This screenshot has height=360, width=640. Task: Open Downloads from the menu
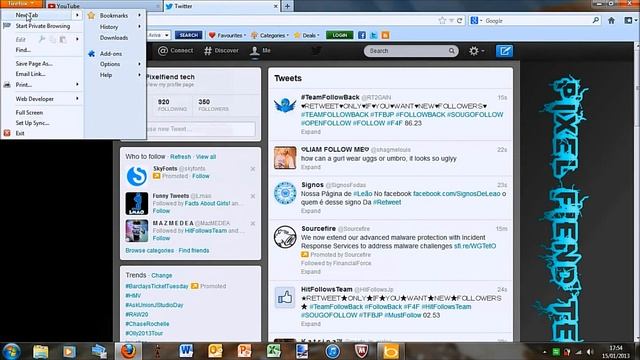tap(114, 38)
